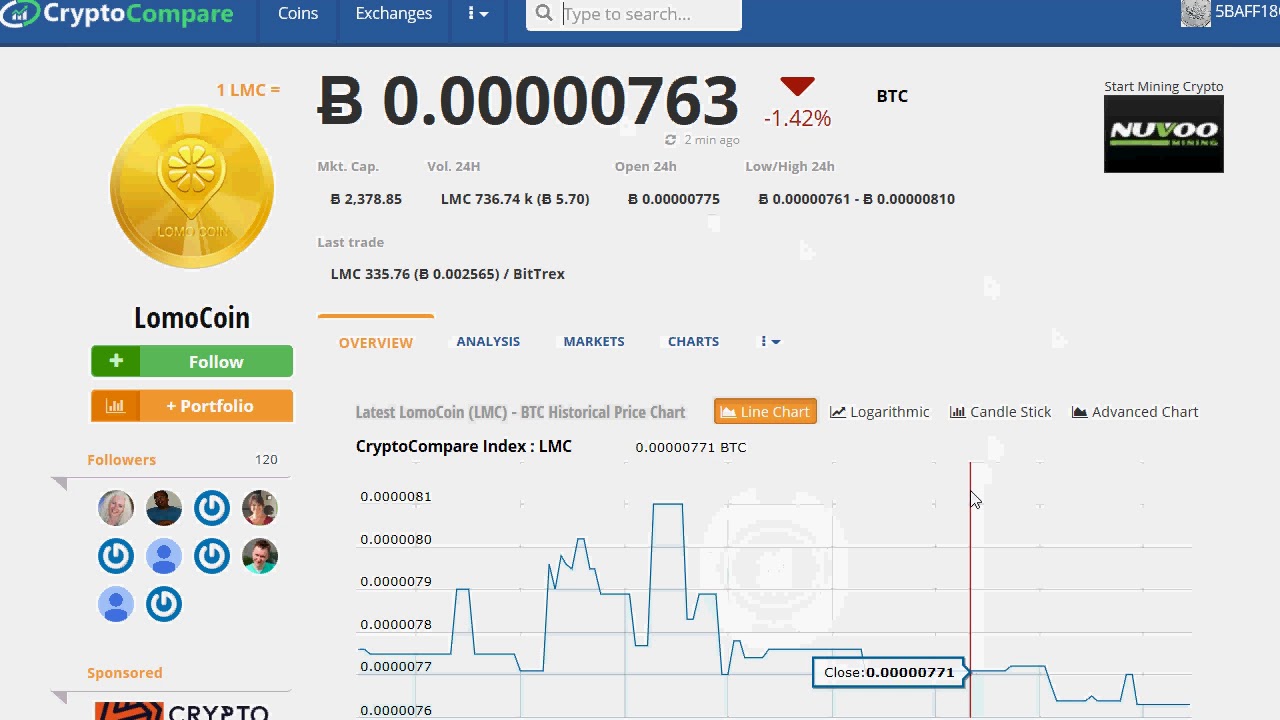Click the Latest LomoCoin Historical Price Chart heading

click(520, 412)
